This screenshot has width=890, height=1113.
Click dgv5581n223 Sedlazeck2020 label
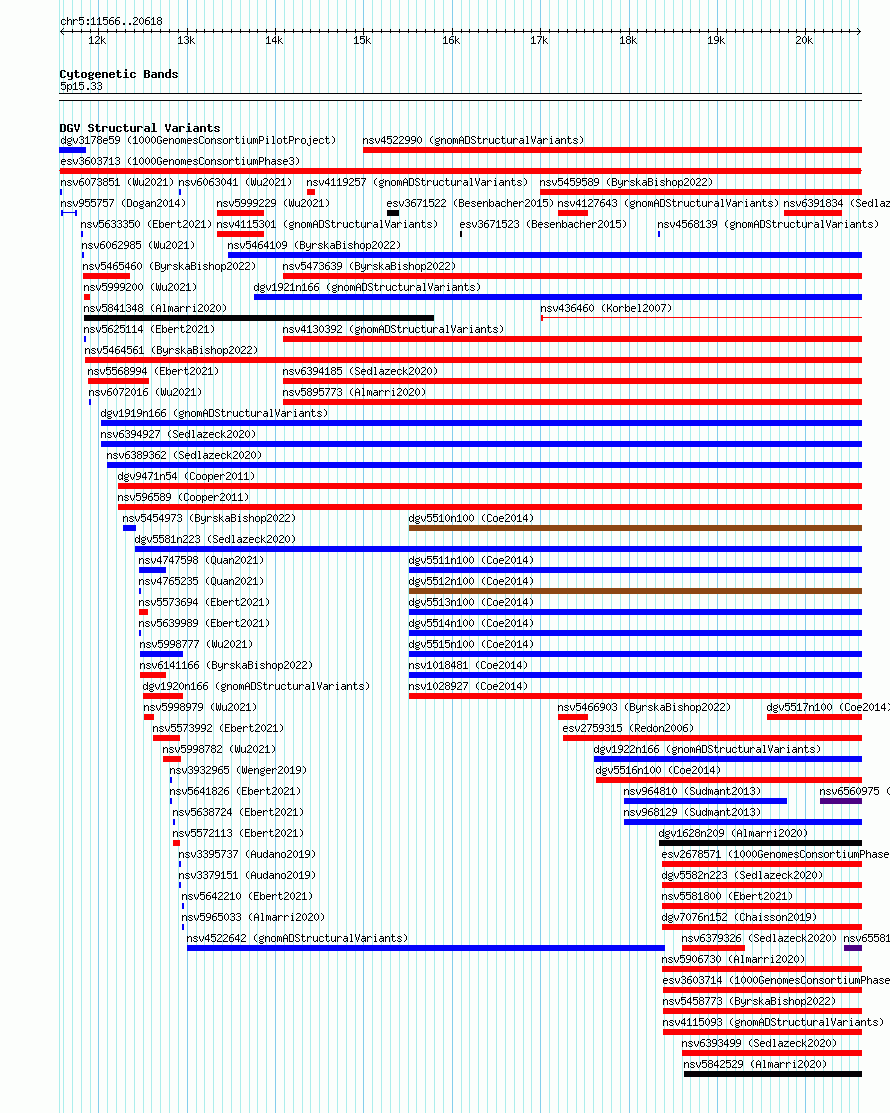tap(215, 539)
